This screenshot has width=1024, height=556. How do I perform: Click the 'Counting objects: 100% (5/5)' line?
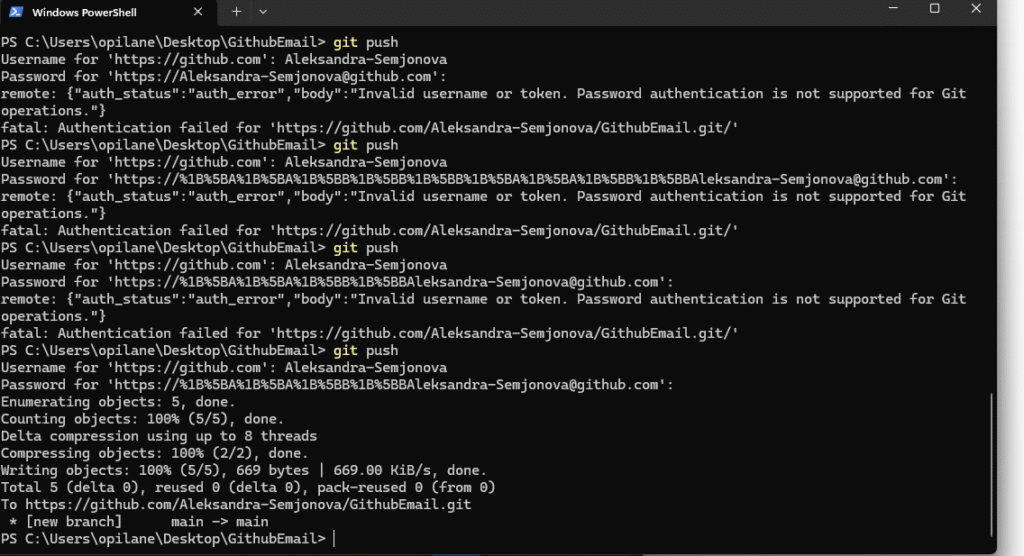pos(142,419)
